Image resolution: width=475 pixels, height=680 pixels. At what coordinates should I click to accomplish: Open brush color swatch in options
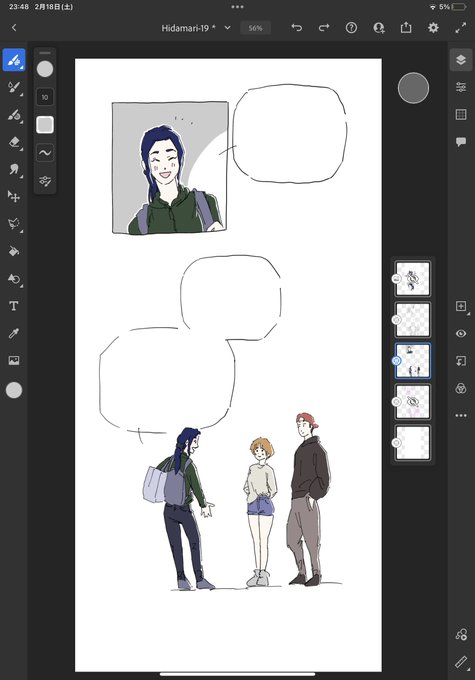pos(45,125)
